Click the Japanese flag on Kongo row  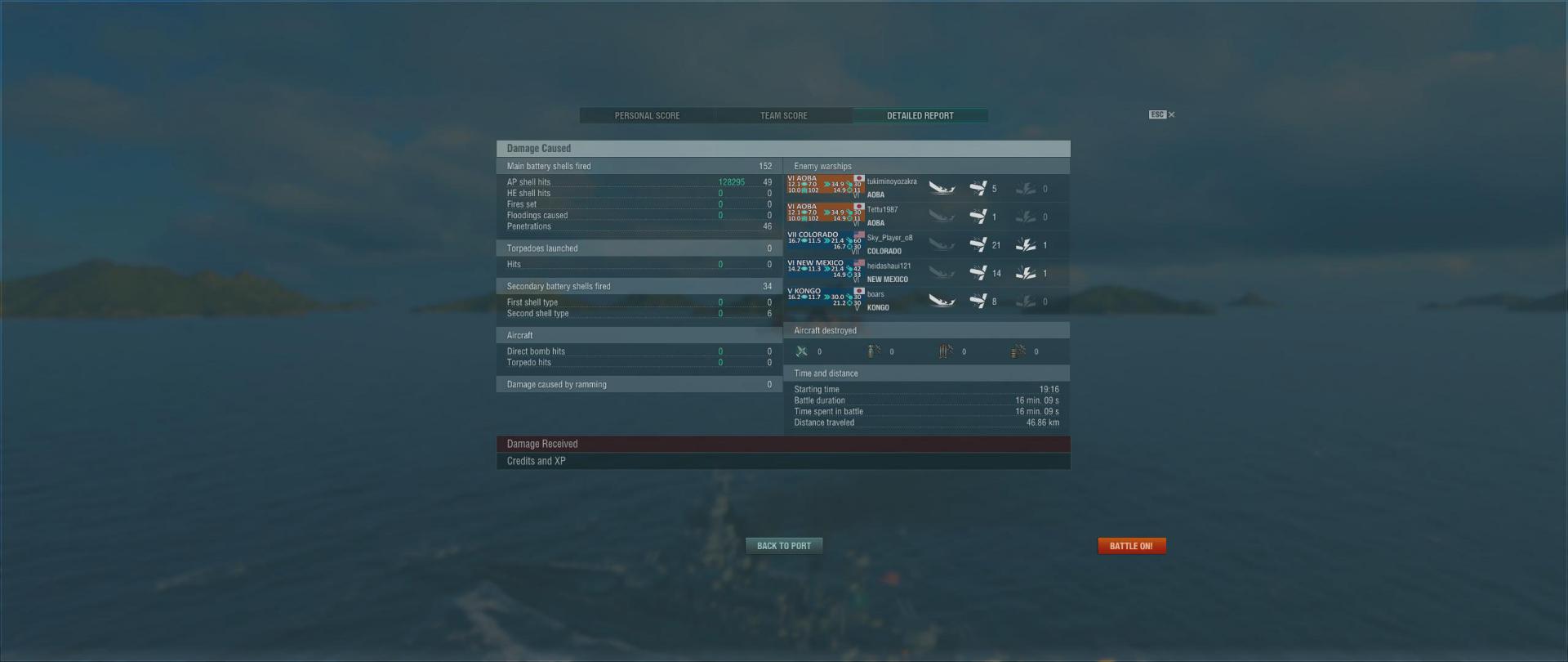[859, 291]
